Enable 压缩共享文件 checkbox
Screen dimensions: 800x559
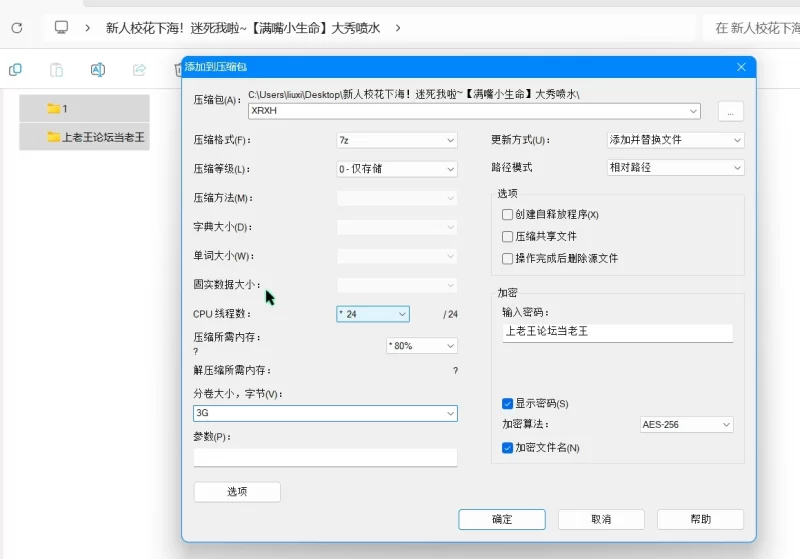507,236
